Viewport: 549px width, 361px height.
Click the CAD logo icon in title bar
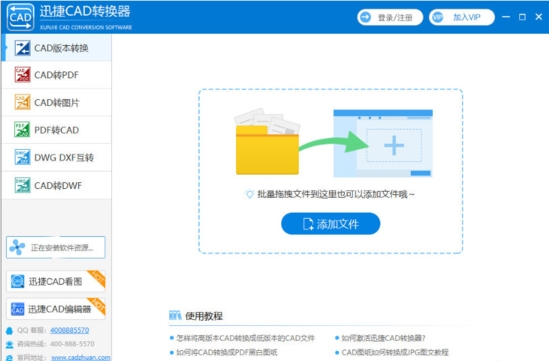pos(20,17)
